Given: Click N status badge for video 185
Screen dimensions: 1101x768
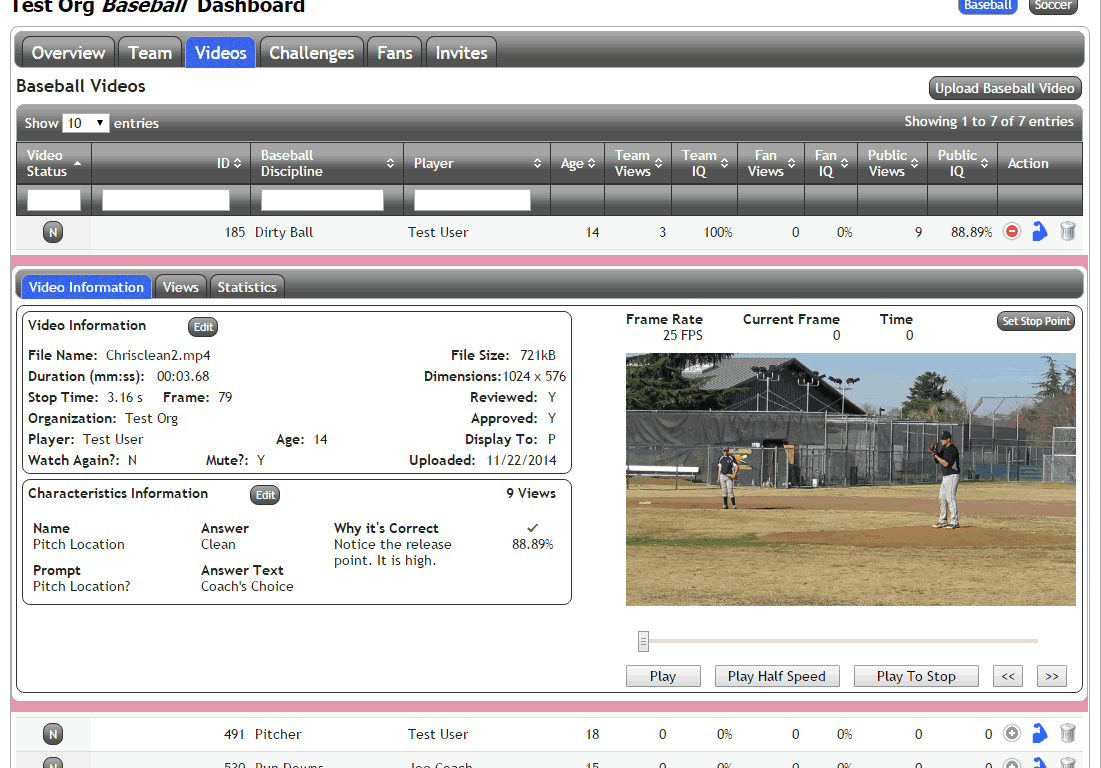Looking at the screenshot, I should [x=53, y=233].
